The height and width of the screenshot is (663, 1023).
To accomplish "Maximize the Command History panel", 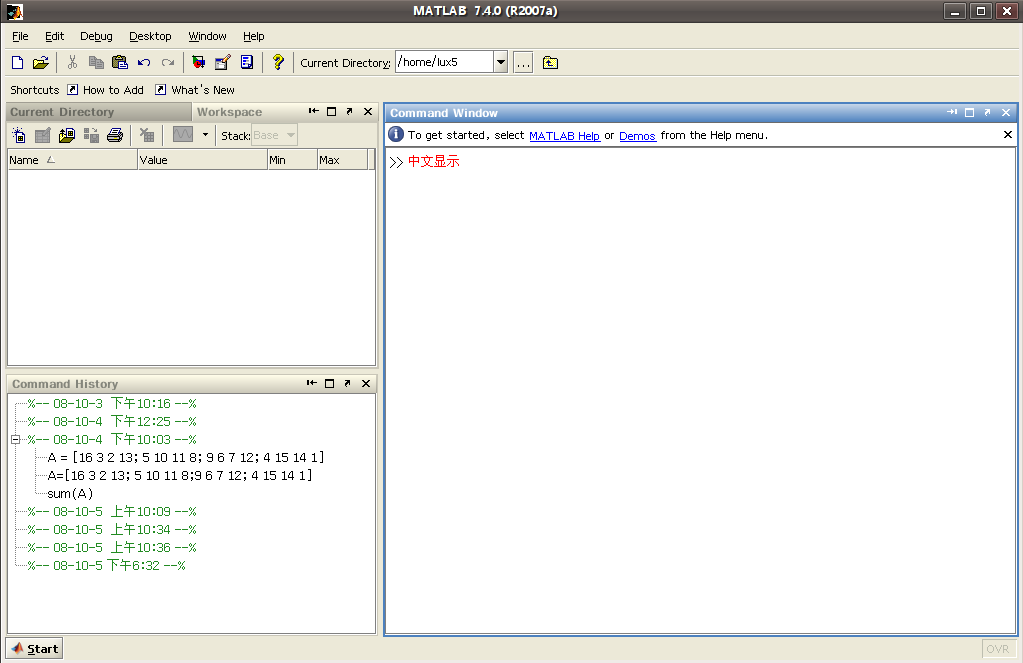I will pos(329,384).
